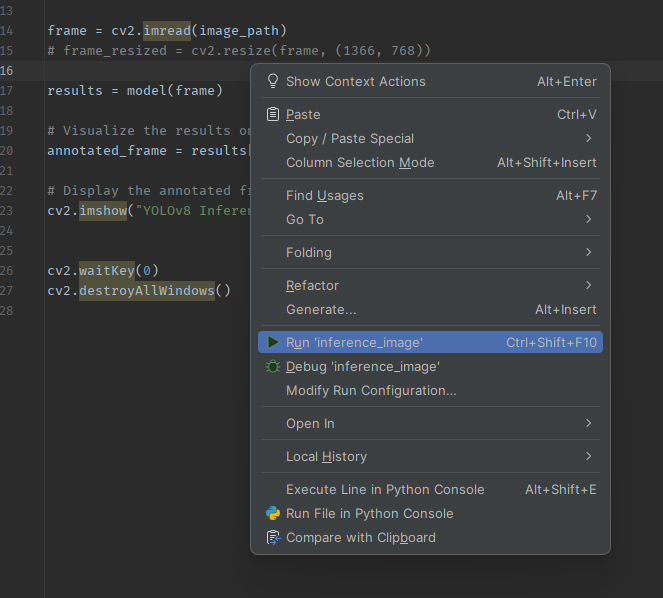Open the Open In submenu
Image resolution: width=663 pixels, height=598 pixels.
(x=430, y=423)
